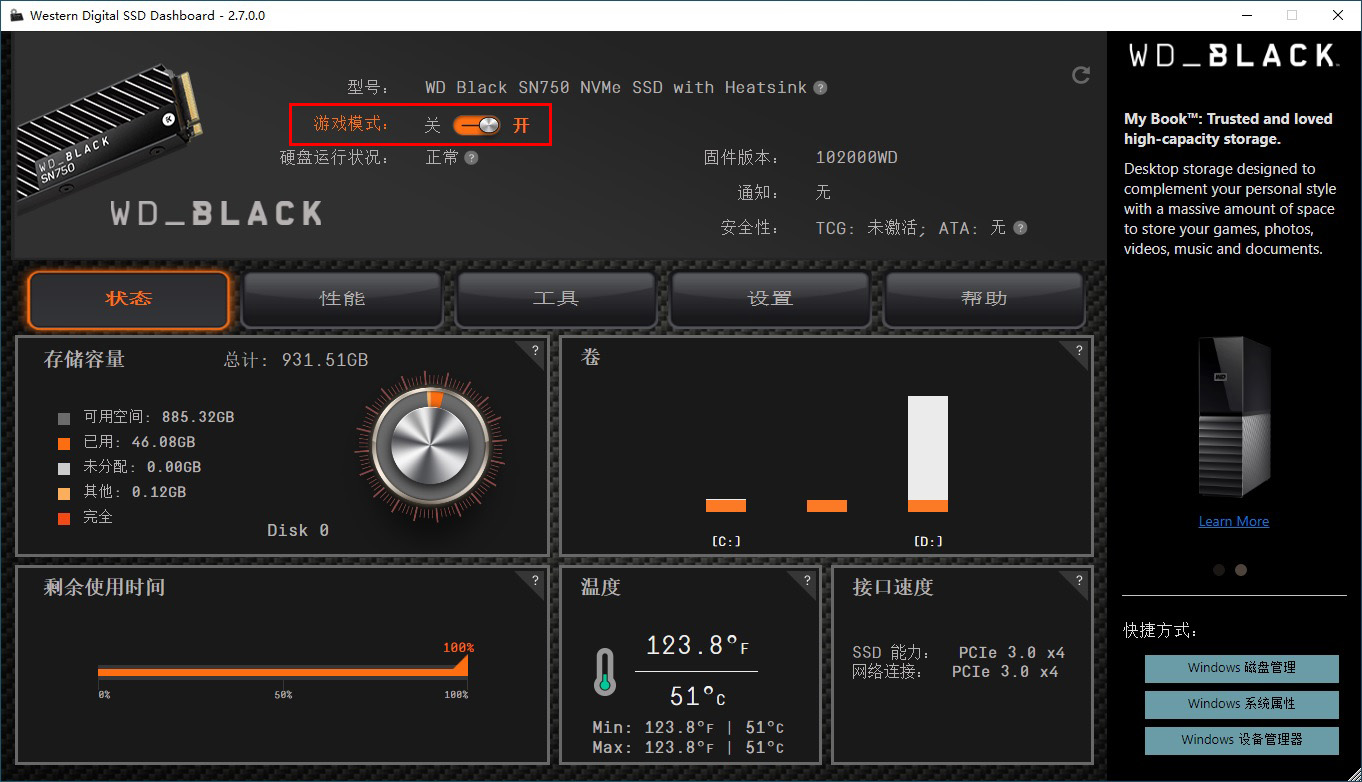Click the 已用 orange legend swatch

[x=64, y=443]
